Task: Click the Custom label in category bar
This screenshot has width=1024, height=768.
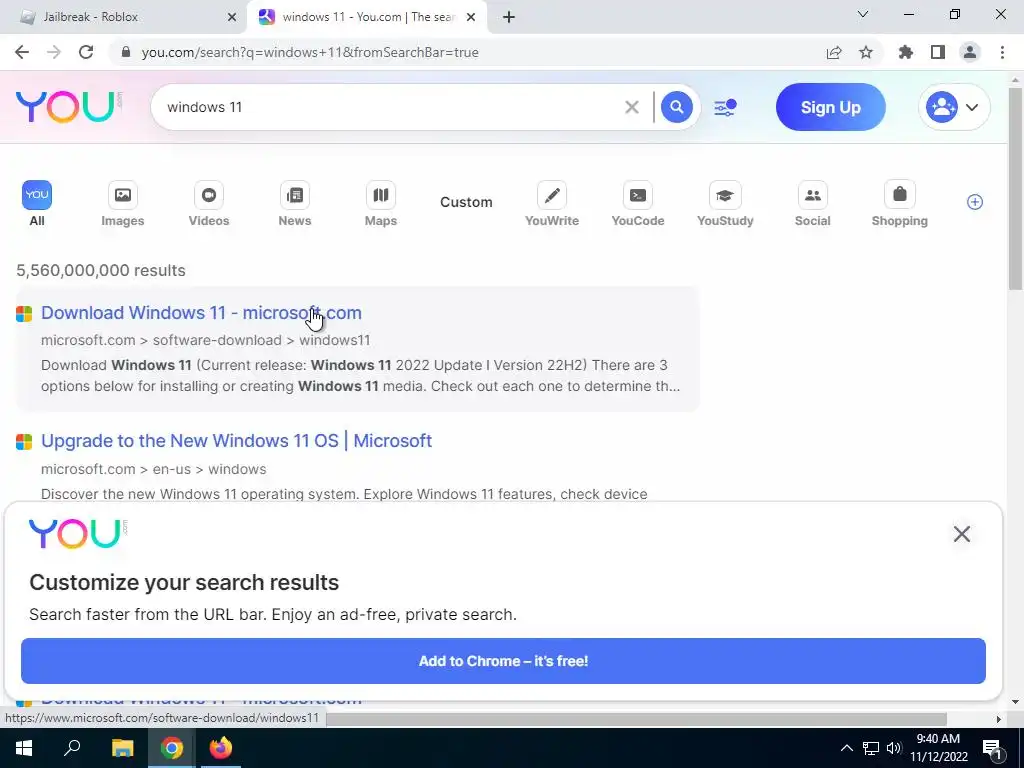Action: point(466,202)
